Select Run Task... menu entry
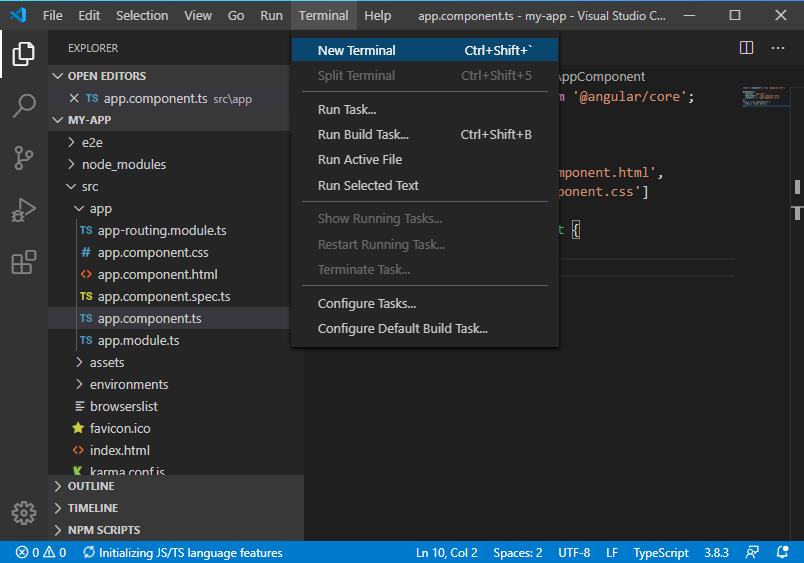The image size is (804, 563). pos(425,109)
